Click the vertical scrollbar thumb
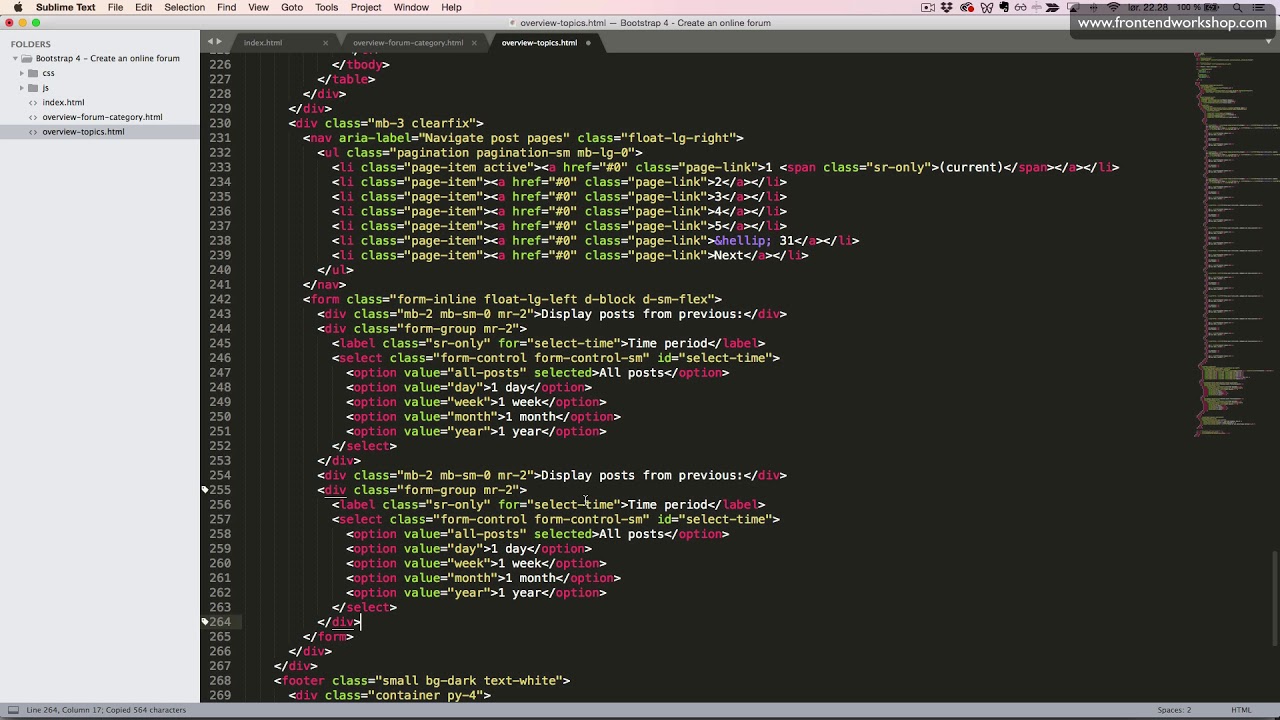Viewport: 1280px width, 720px height. pos(1275,599)
